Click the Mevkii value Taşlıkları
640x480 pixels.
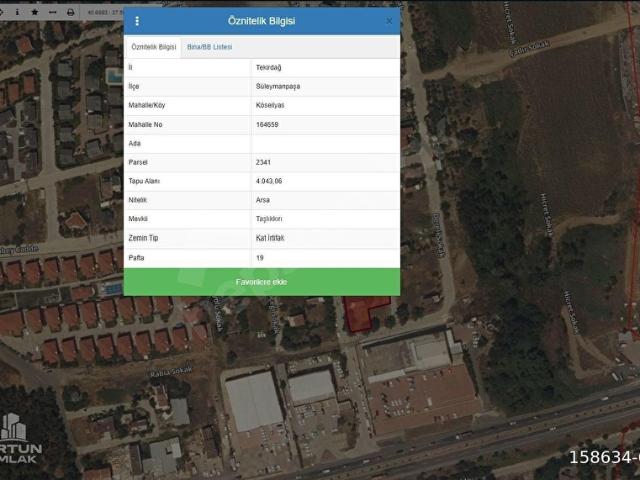(x=269, y=219)
